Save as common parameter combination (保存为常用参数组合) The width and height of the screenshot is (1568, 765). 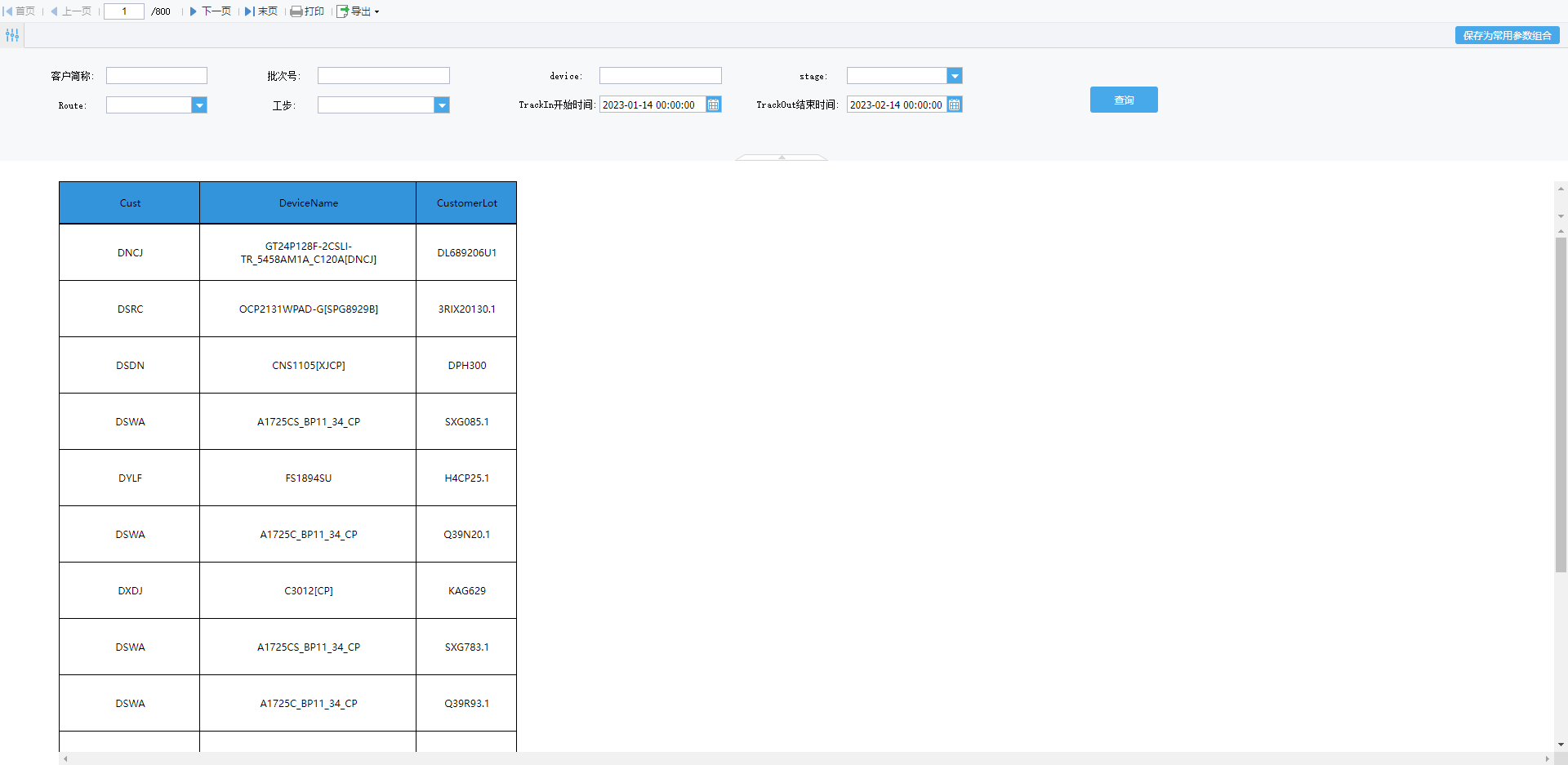pyautogui.click(x=1507, y=35)
